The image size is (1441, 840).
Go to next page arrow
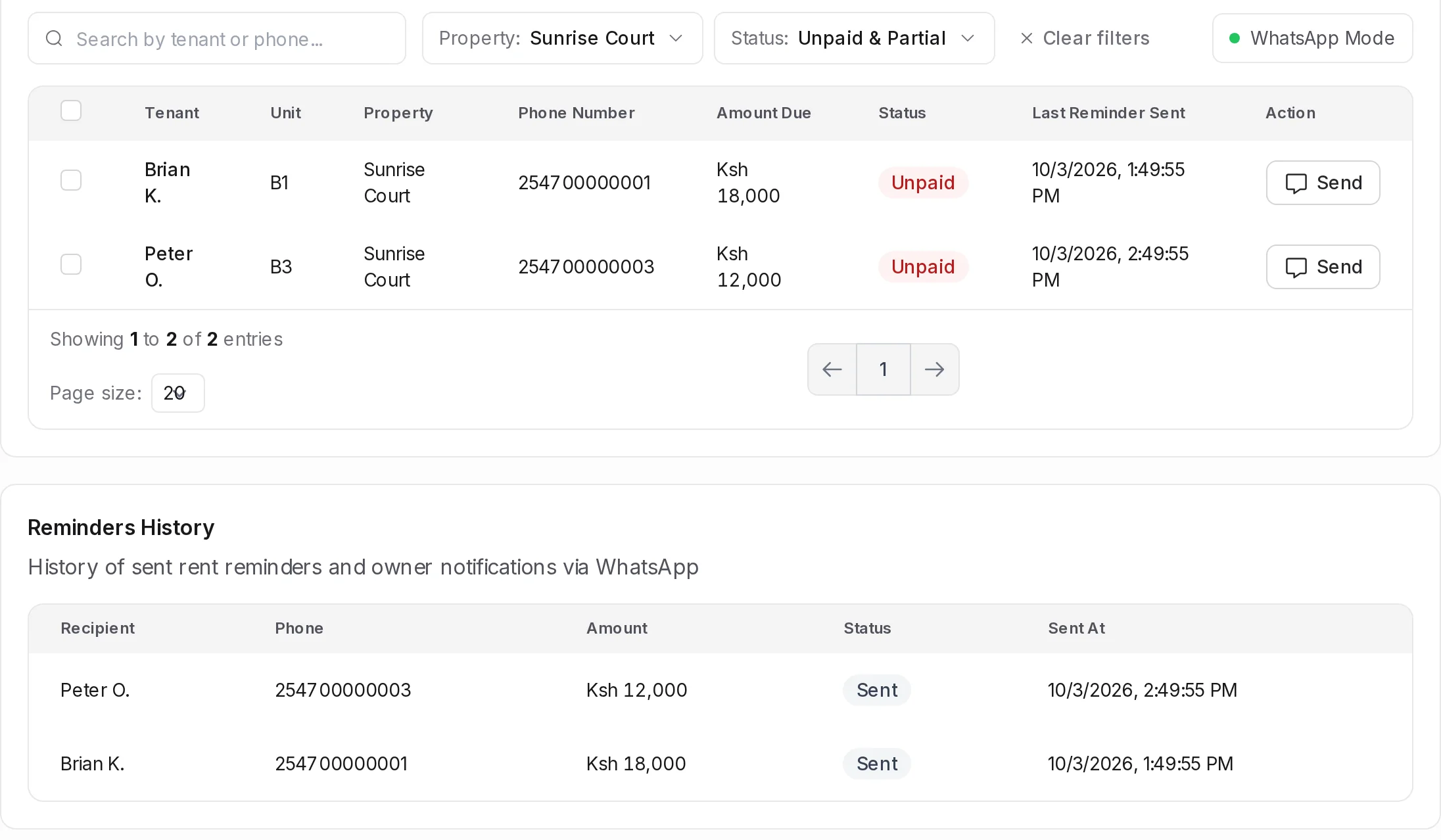click(x=934, y=369)
